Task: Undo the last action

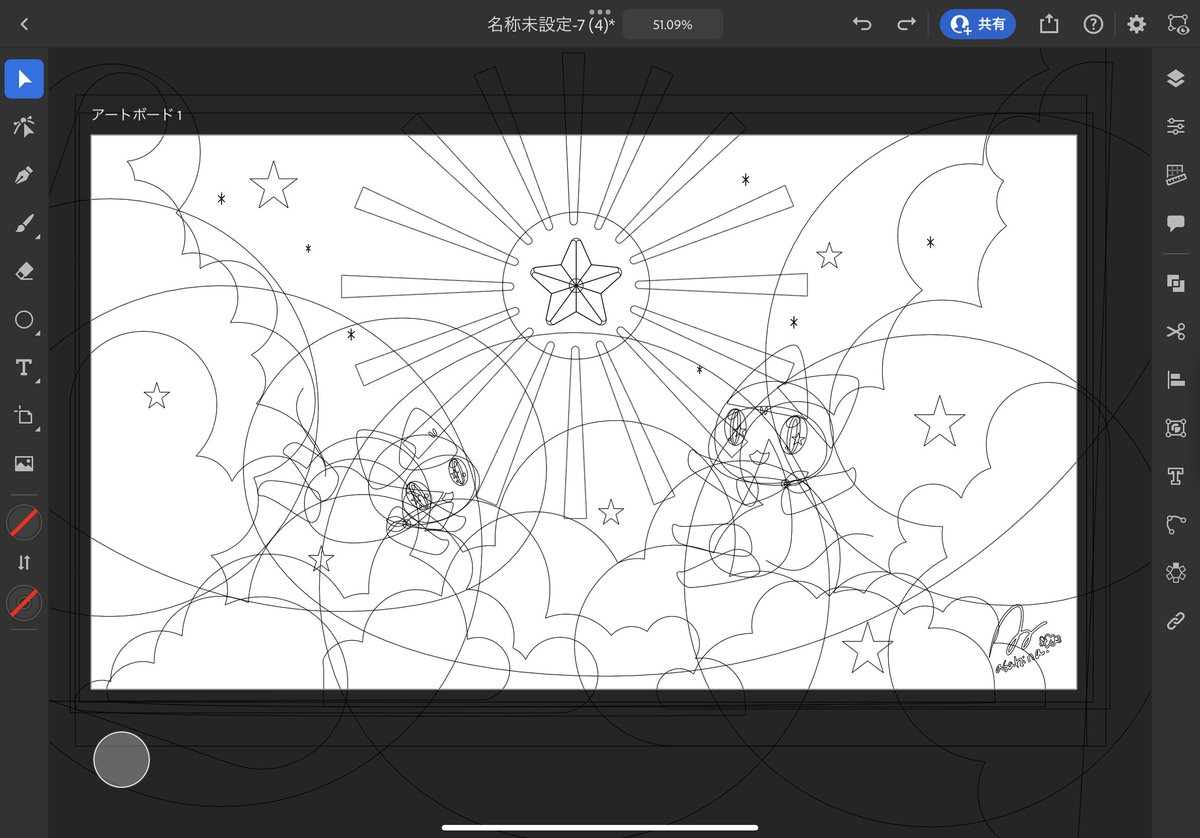Action: 862,24
